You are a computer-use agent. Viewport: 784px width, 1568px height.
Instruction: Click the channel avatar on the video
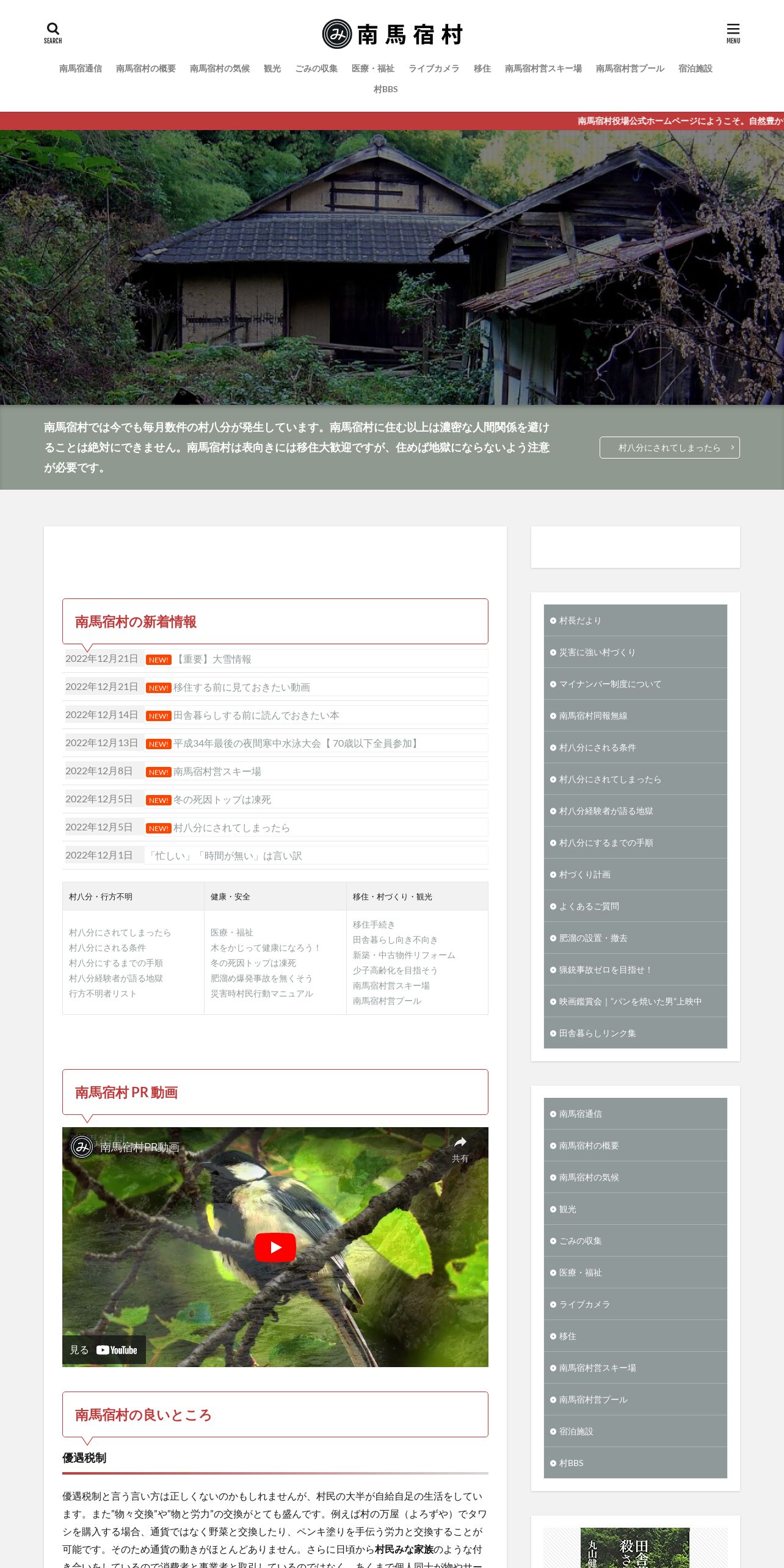tap(82, 1147)
